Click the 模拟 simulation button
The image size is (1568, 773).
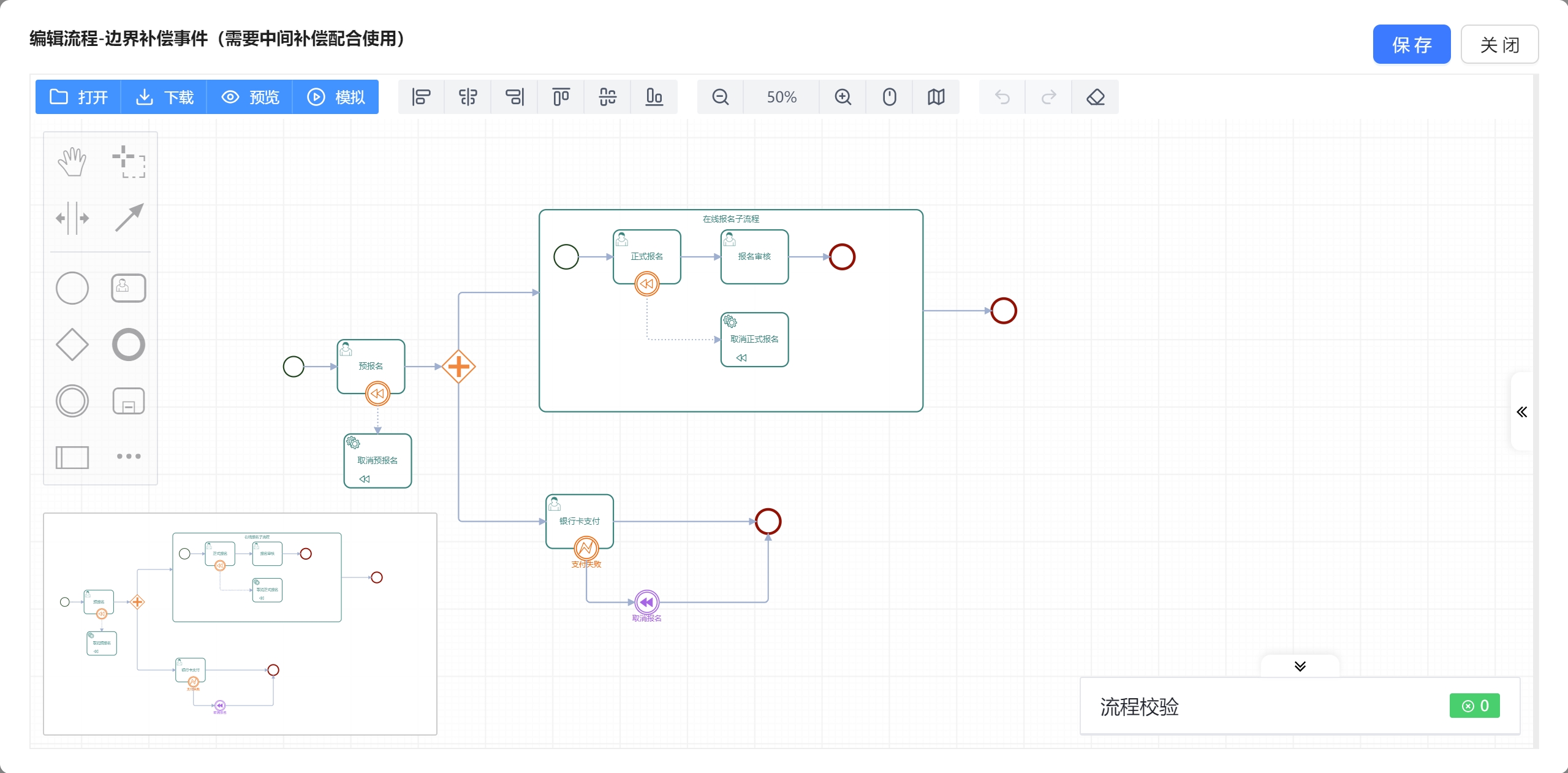336,97
